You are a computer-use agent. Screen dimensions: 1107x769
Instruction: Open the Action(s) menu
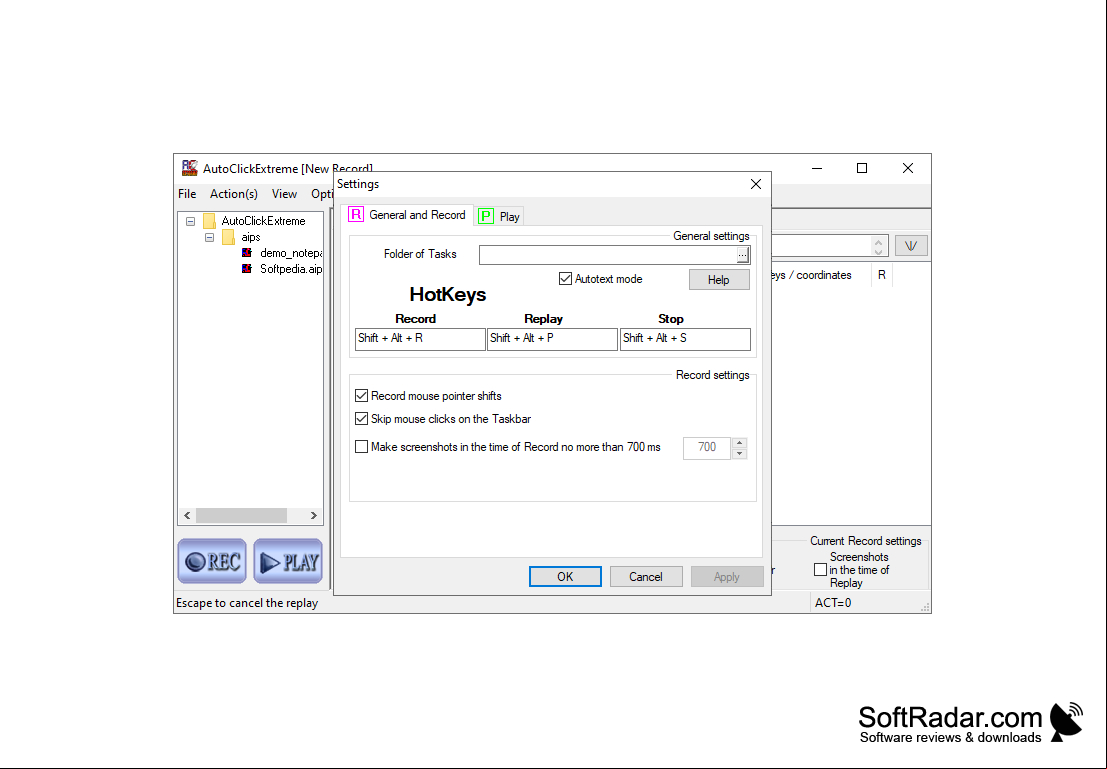pos(234,194)
